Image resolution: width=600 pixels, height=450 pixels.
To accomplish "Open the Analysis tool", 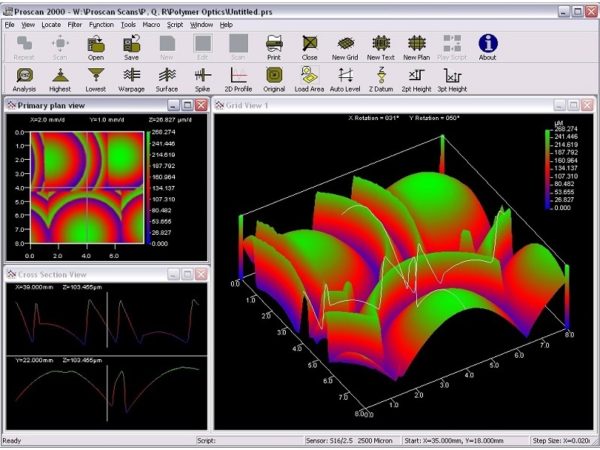I will point(23,78).
